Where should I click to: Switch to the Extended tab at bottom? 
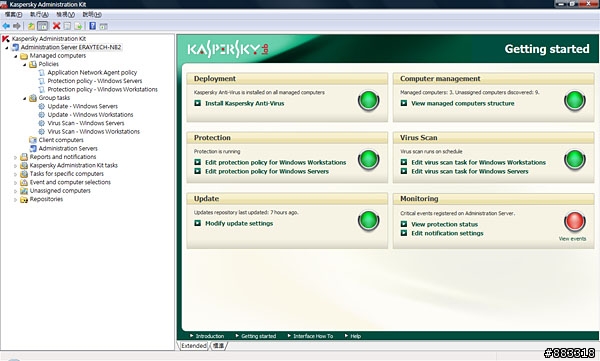194,346
